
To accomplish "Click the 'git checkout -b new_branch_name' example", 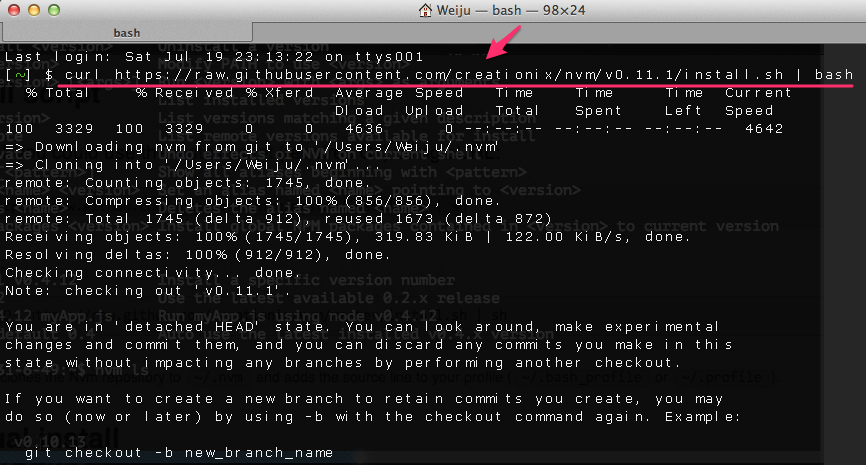I will 178,453.
